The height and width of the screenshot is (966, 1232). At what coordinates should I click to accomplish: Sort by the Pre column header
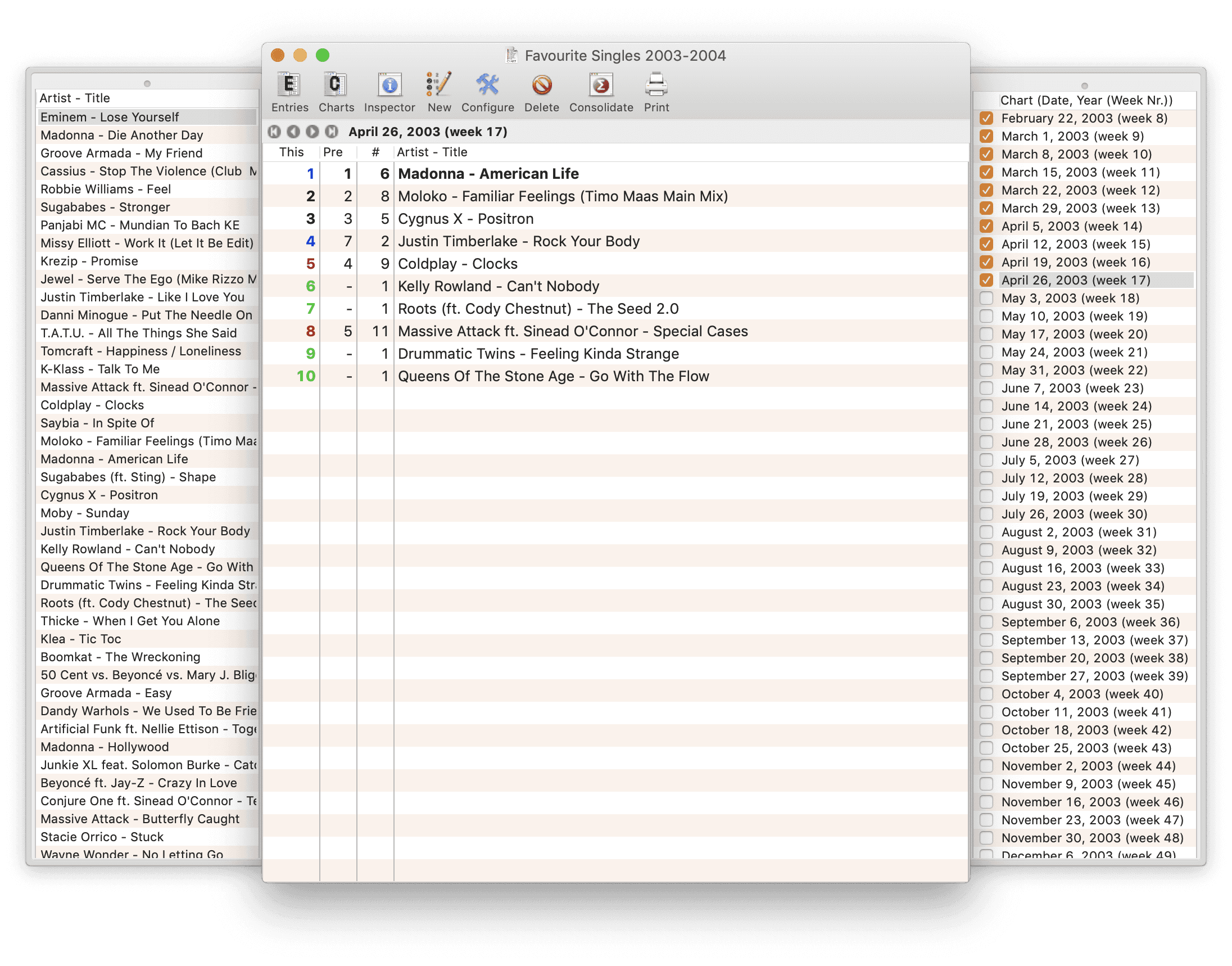pyautogui.click(x=333, y=152)
